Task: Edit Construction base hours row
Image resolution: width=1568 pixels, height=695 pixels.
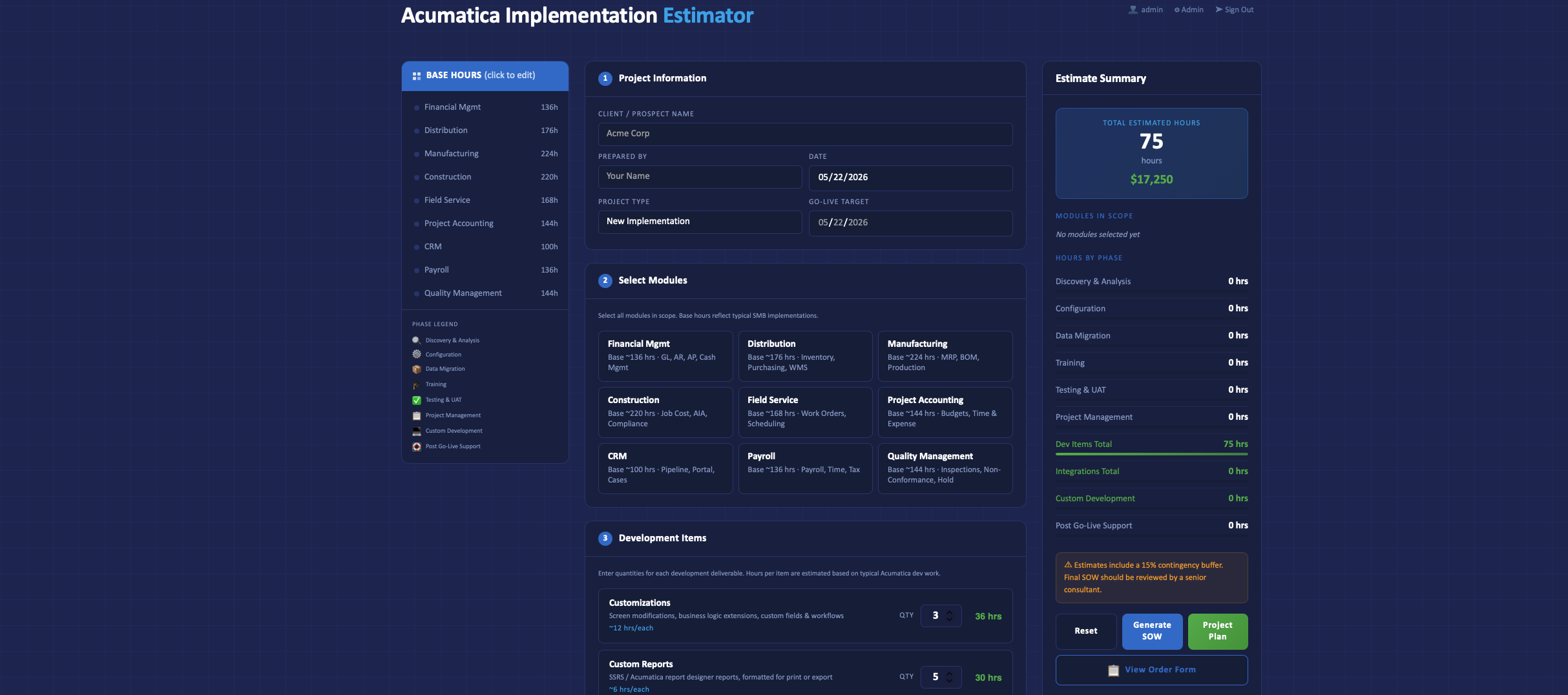Action: coord(485,177)
